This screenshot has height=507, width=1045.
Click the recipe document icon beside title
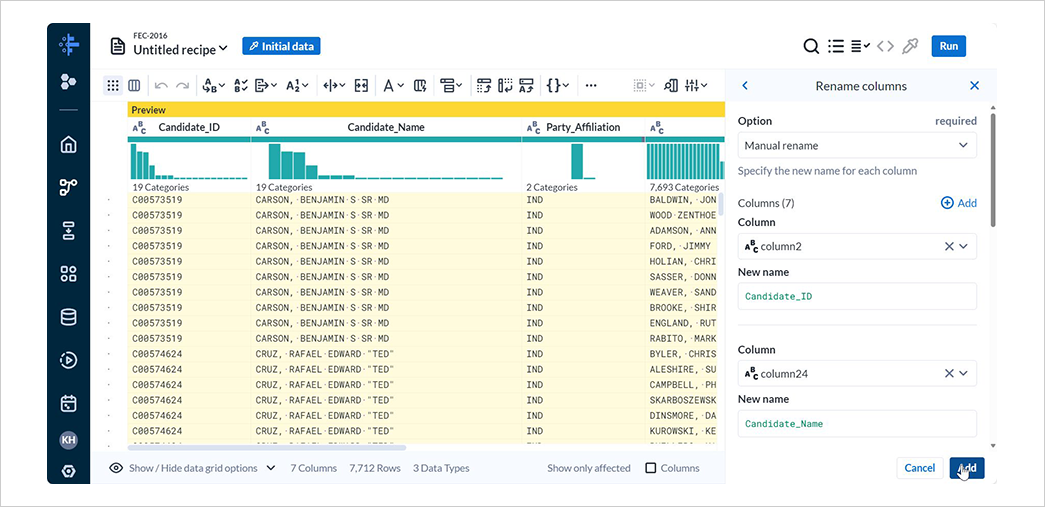[118, 46]
